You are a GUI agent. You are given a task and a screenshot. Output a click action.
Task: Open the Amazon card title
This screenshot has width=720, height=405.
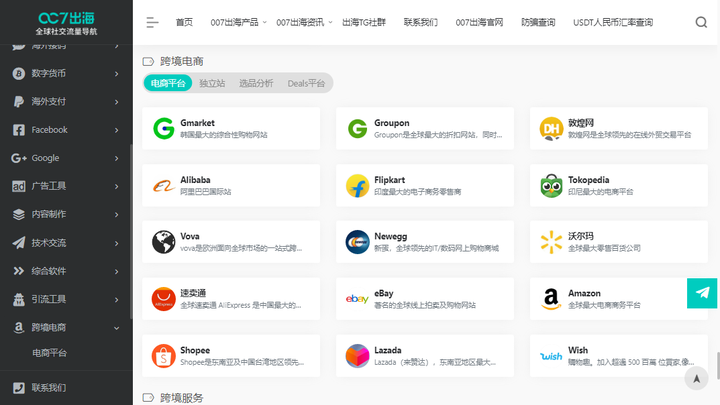point(584,293)
